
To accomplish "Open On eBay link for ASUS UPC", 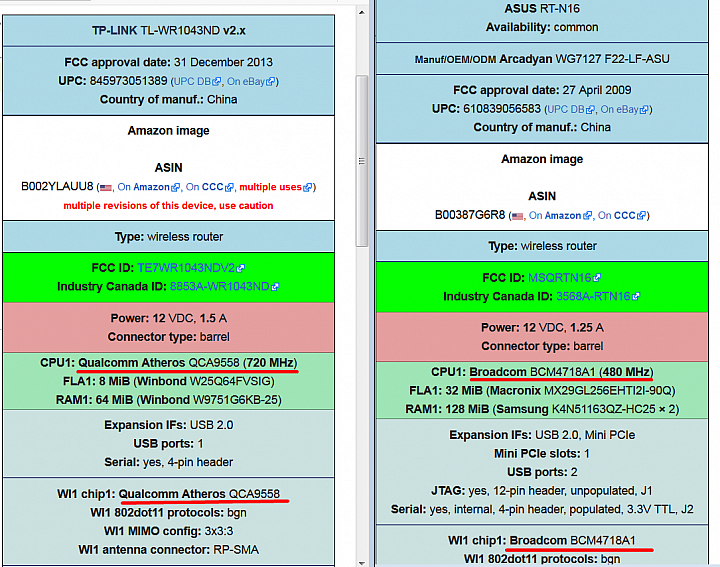I will pyautogui.click(x=624, y=109).
